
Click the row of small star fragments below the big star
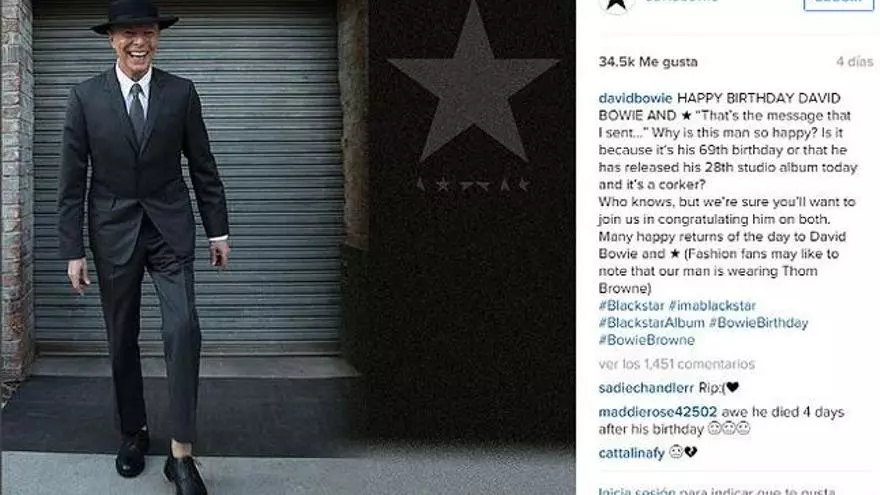[473, 184]
